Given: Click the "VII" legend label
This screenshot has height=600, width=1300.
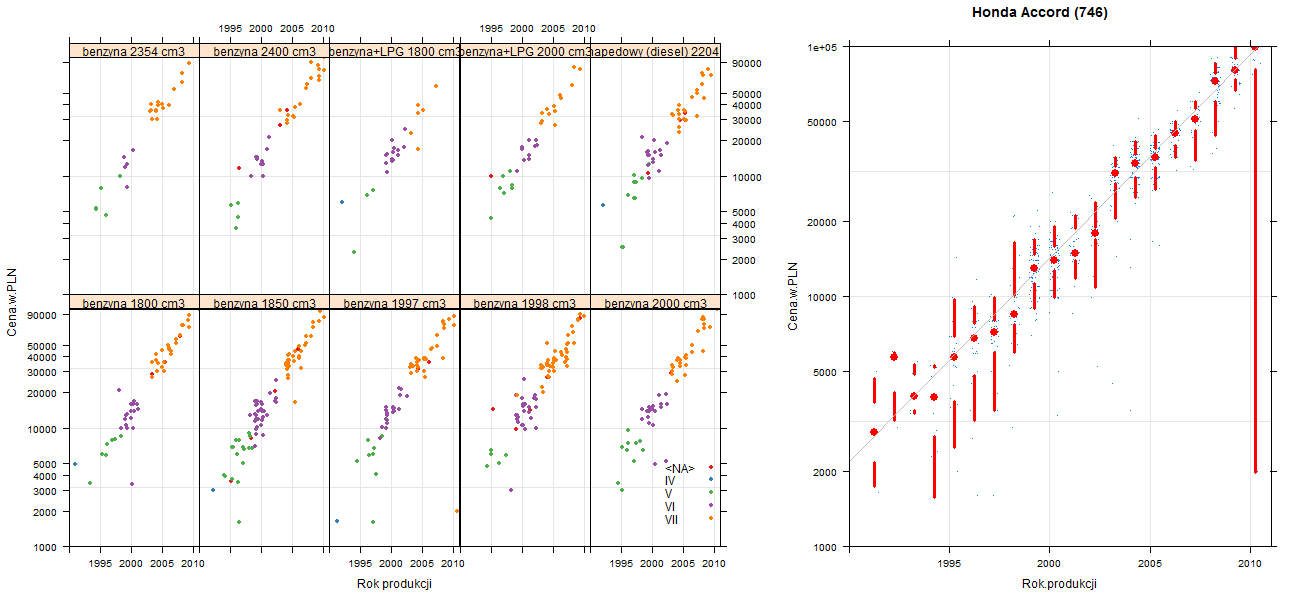Looking at the screenshot, I should tap(672, 519).
